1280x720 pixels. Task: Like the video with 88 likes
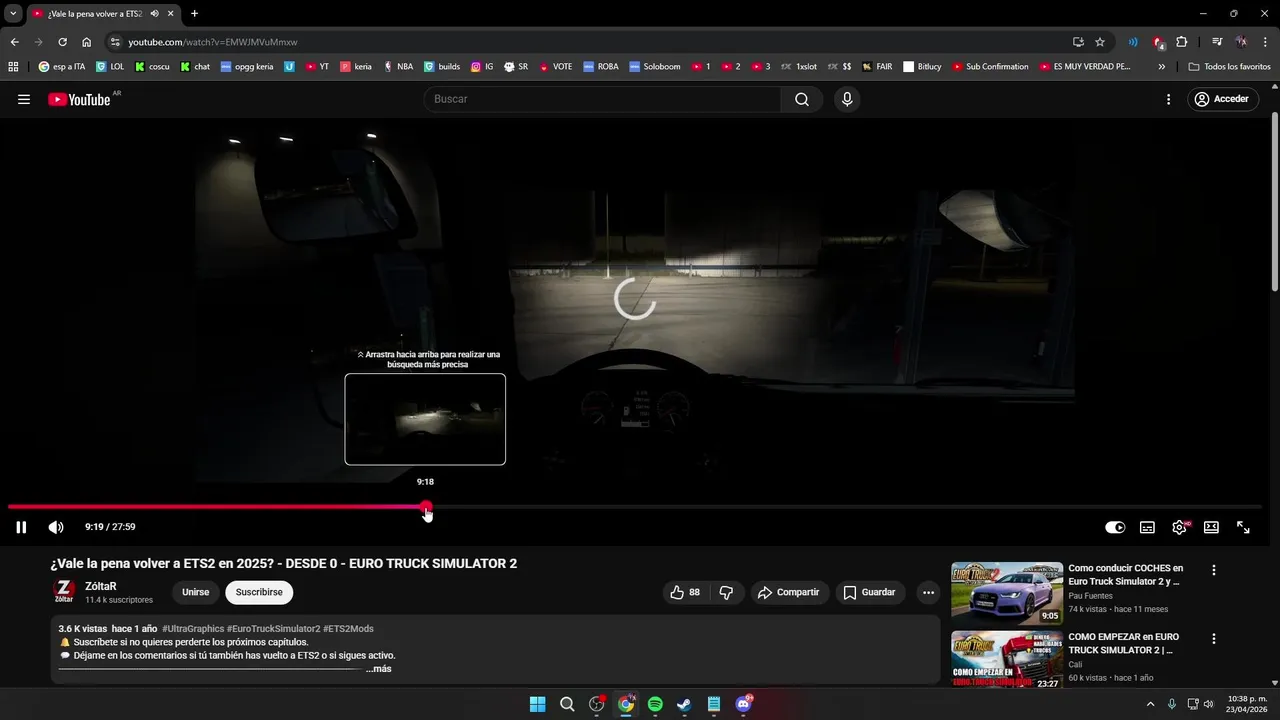pos(686,592)
